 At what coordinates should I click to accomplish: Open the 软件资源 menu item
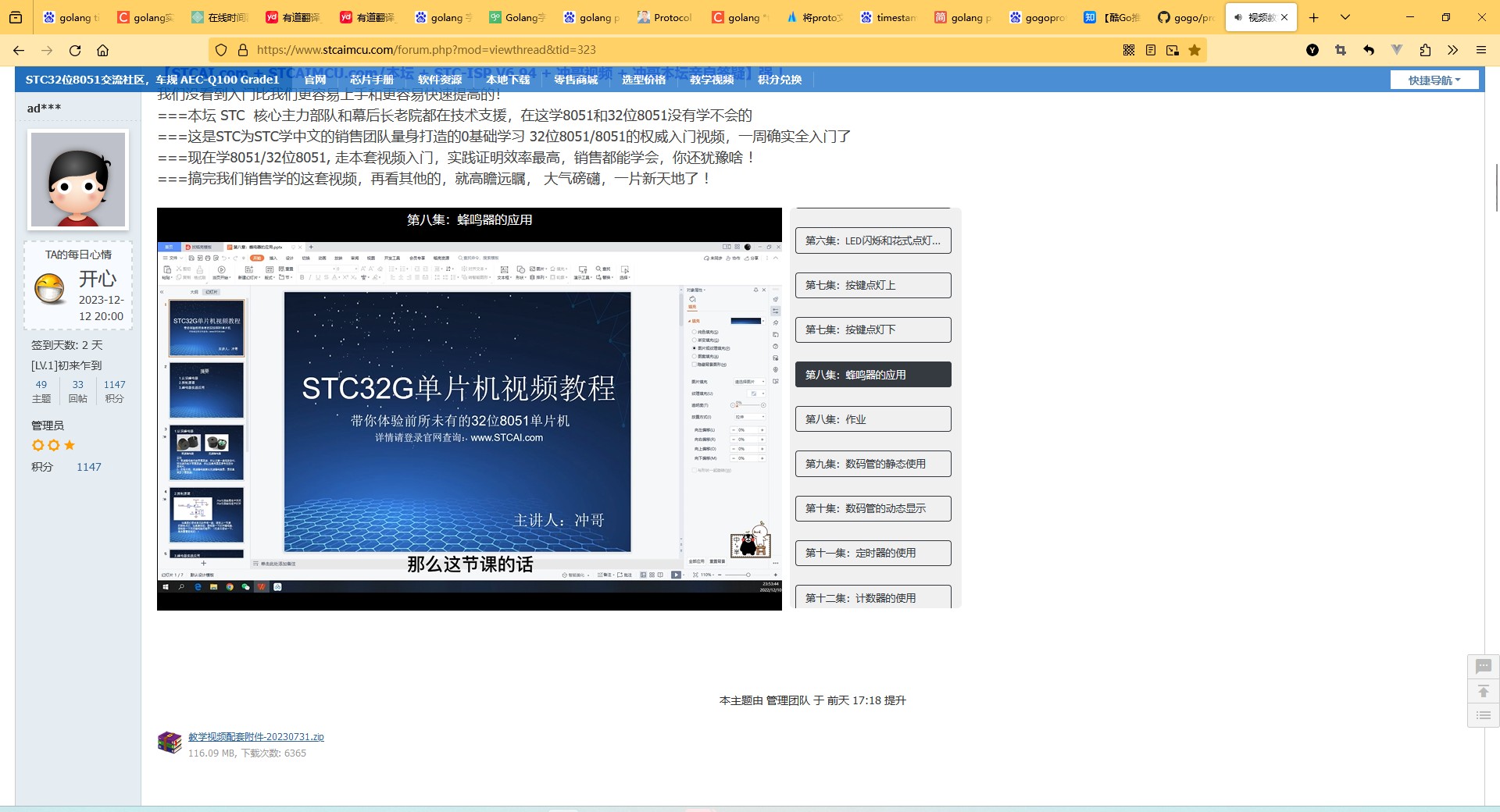point(440,80)
